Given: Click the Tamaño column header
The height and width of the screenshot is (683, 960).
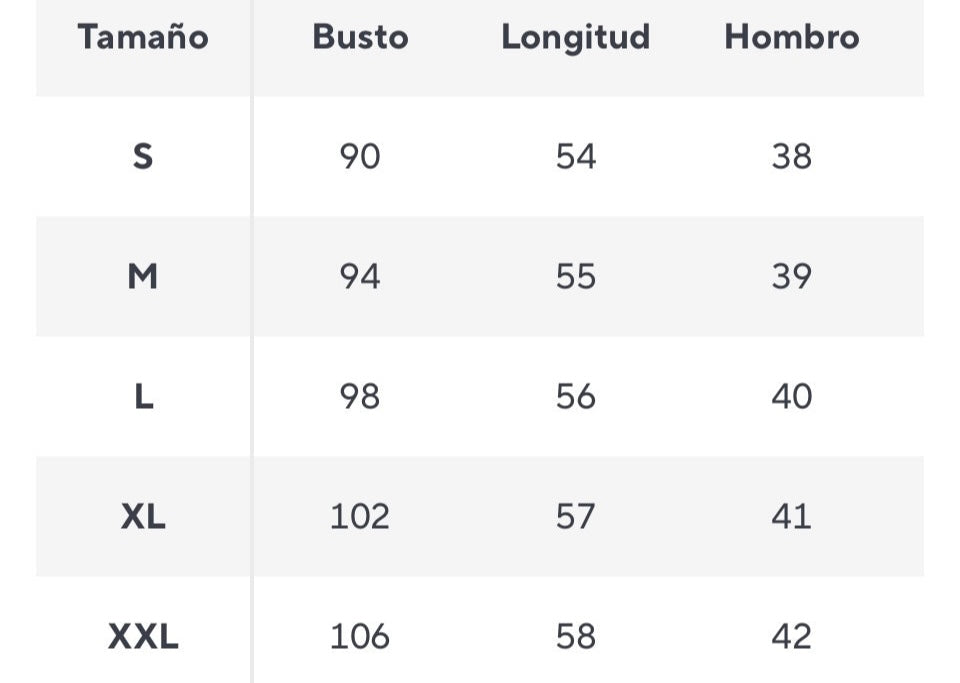Looking at the screenshot, I should [143, 37].
